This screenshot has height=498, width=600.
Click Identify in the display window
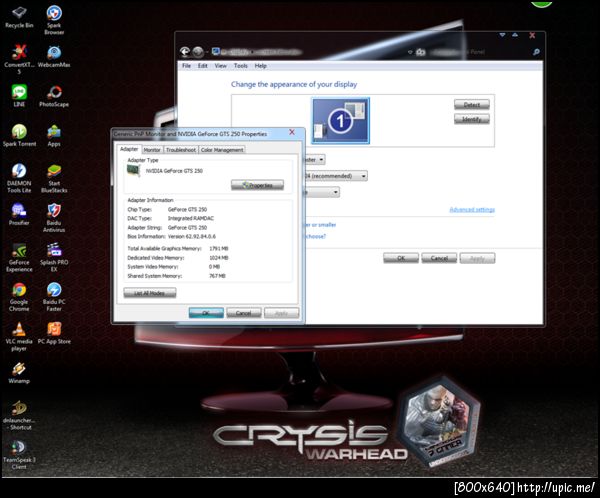(472, 119)
